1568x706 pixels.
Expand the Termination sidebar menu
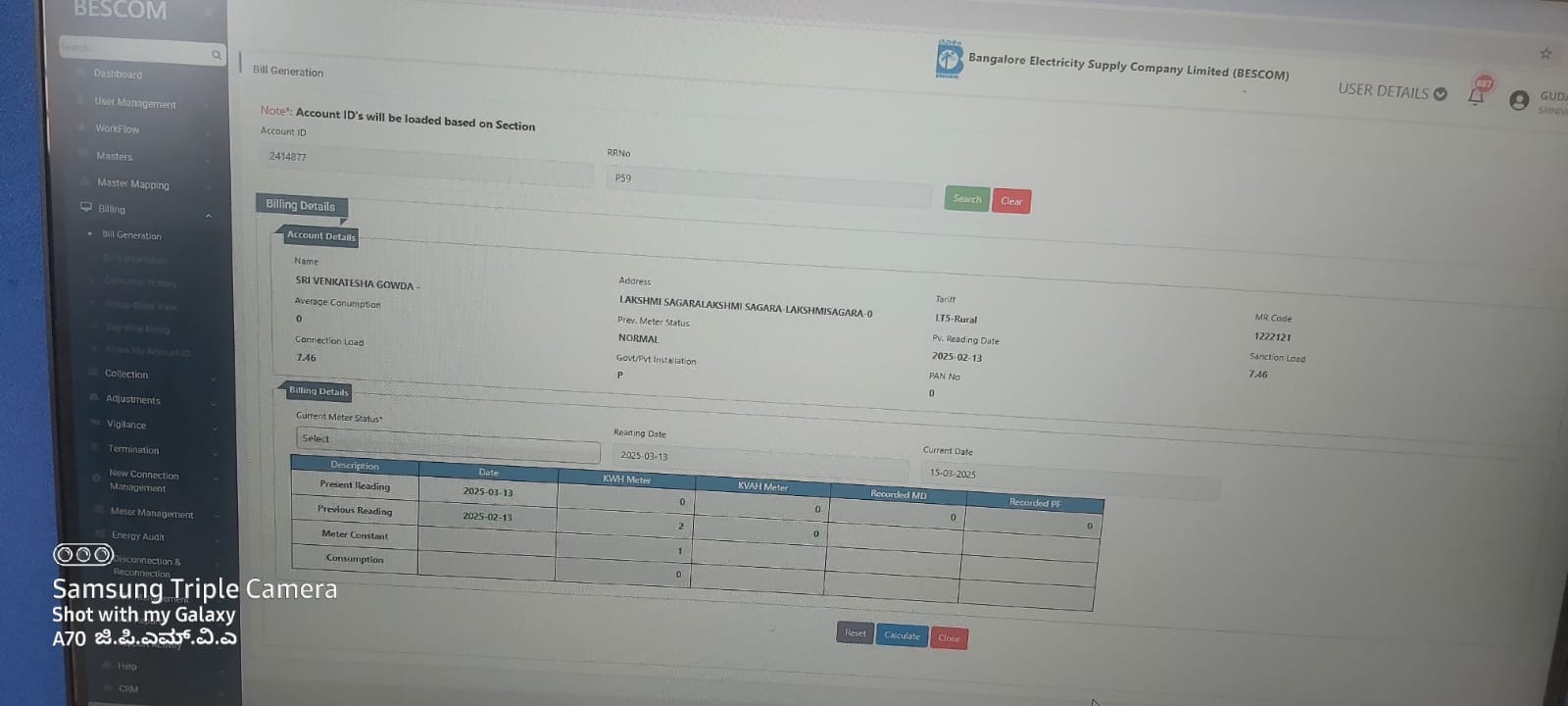216,454
